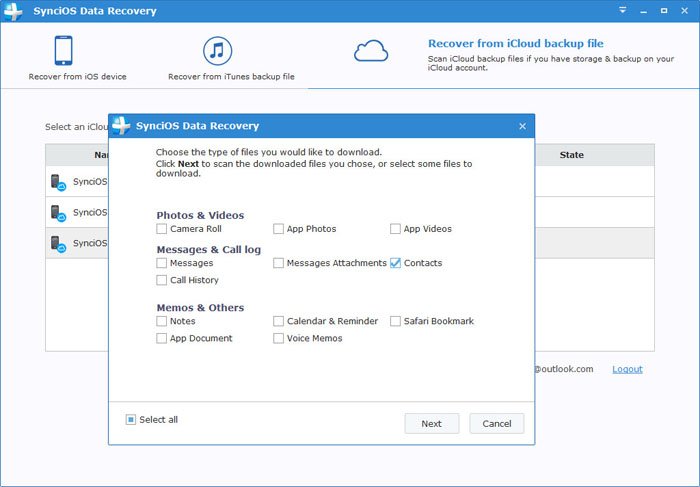Click the State column header
Screen dimensions: 700x487
(x=572, y=155)
